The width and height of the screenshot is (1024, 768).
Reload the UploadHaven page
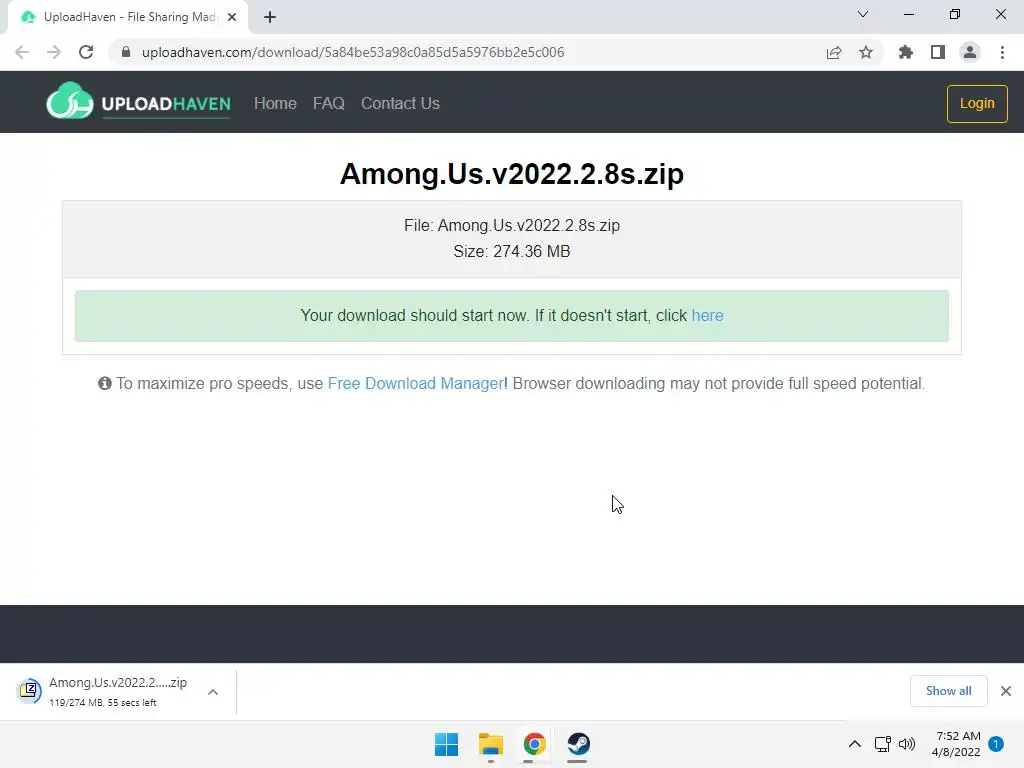click(86, 52)
